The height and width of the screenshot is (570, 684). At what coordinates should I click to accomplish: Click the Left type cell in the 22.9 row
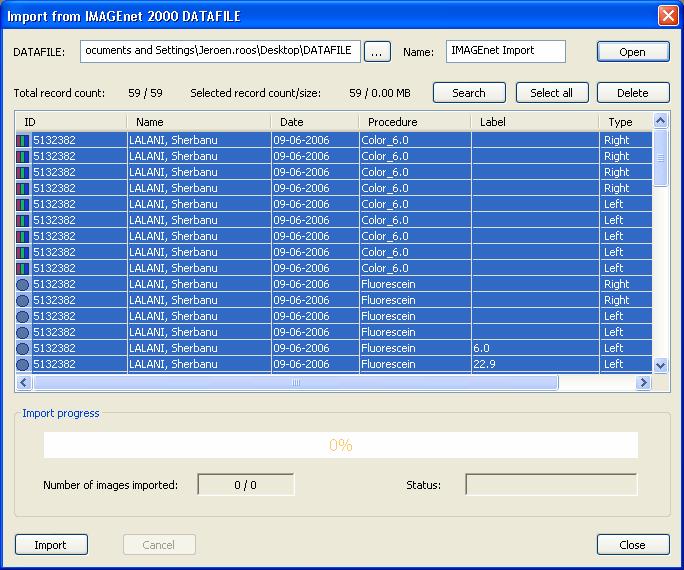[626, 365]
